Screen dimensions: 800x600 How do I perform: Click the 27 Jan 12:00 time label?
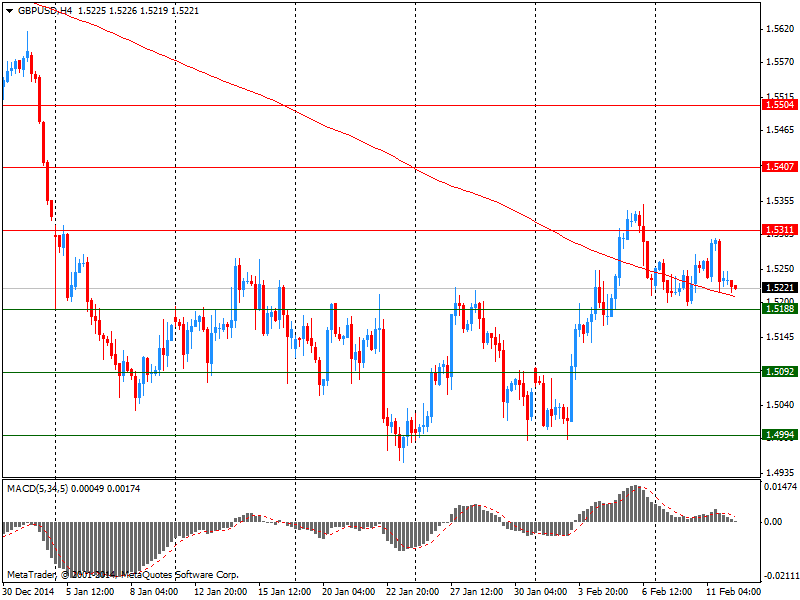click(x=477, y=592)
